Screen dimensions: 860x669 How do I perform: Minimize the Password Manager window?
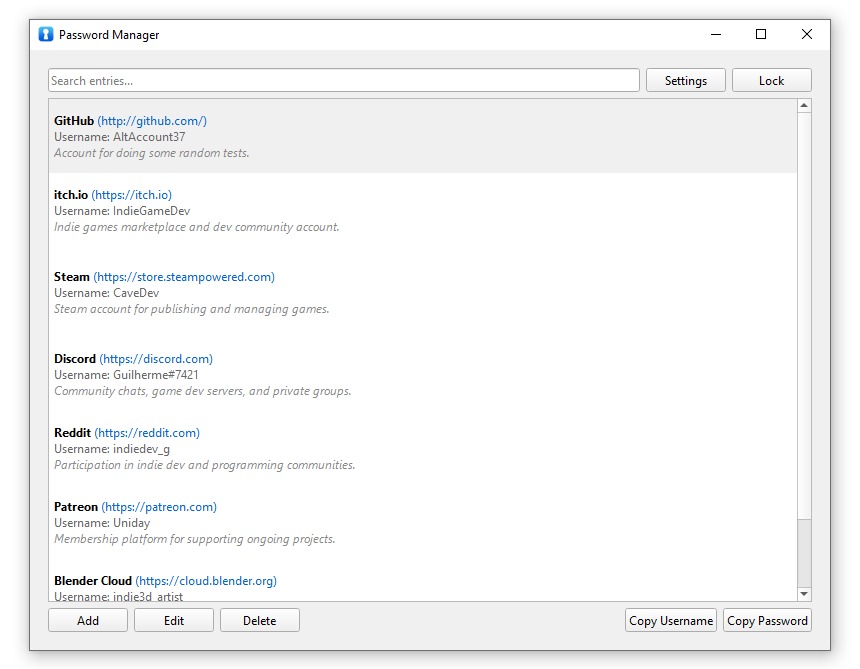pyautogui.click(x=716, y=34)
